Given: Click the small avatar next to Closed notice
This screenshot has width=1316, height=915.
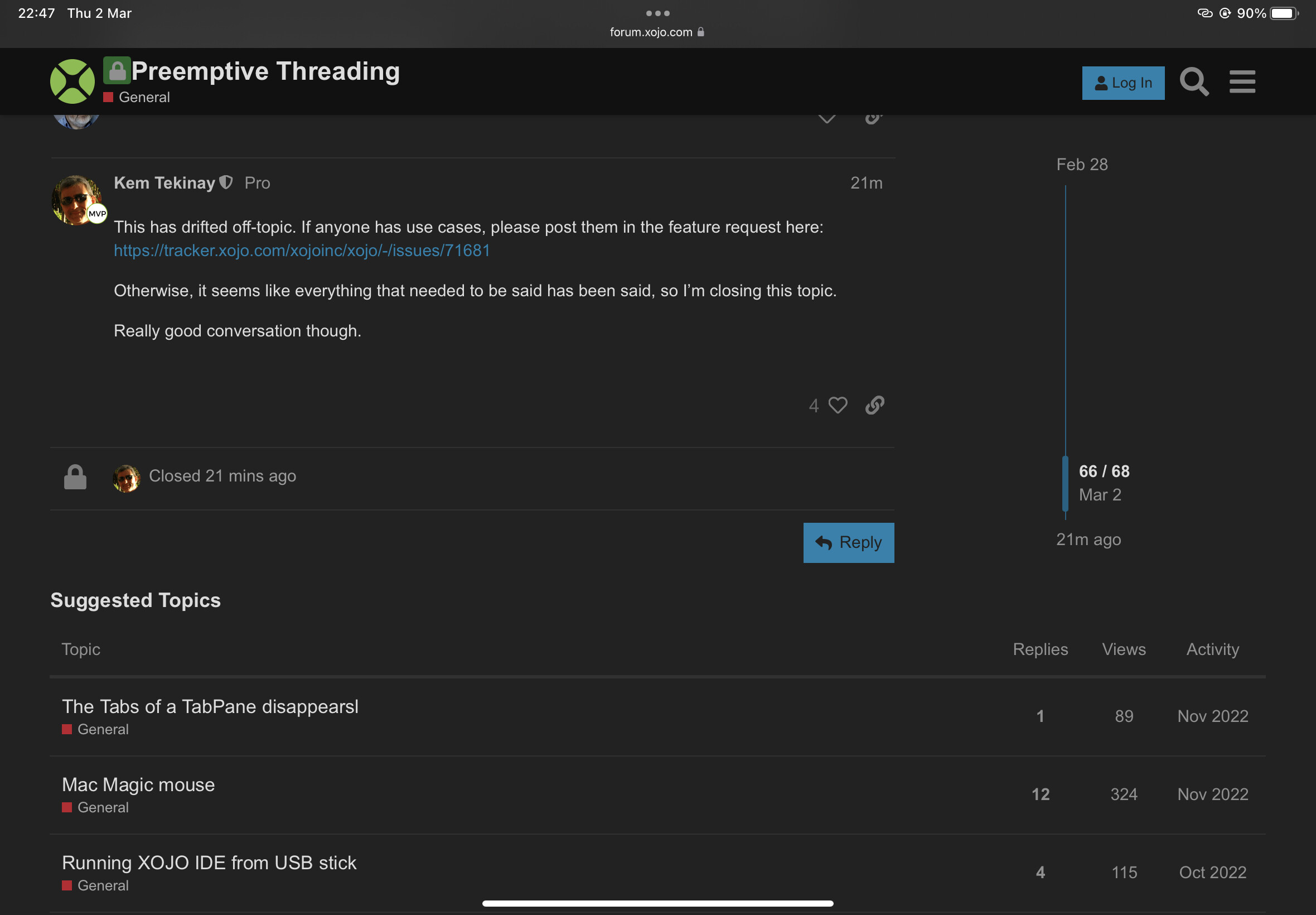Looking at the screenshot, I should (127, 478).
